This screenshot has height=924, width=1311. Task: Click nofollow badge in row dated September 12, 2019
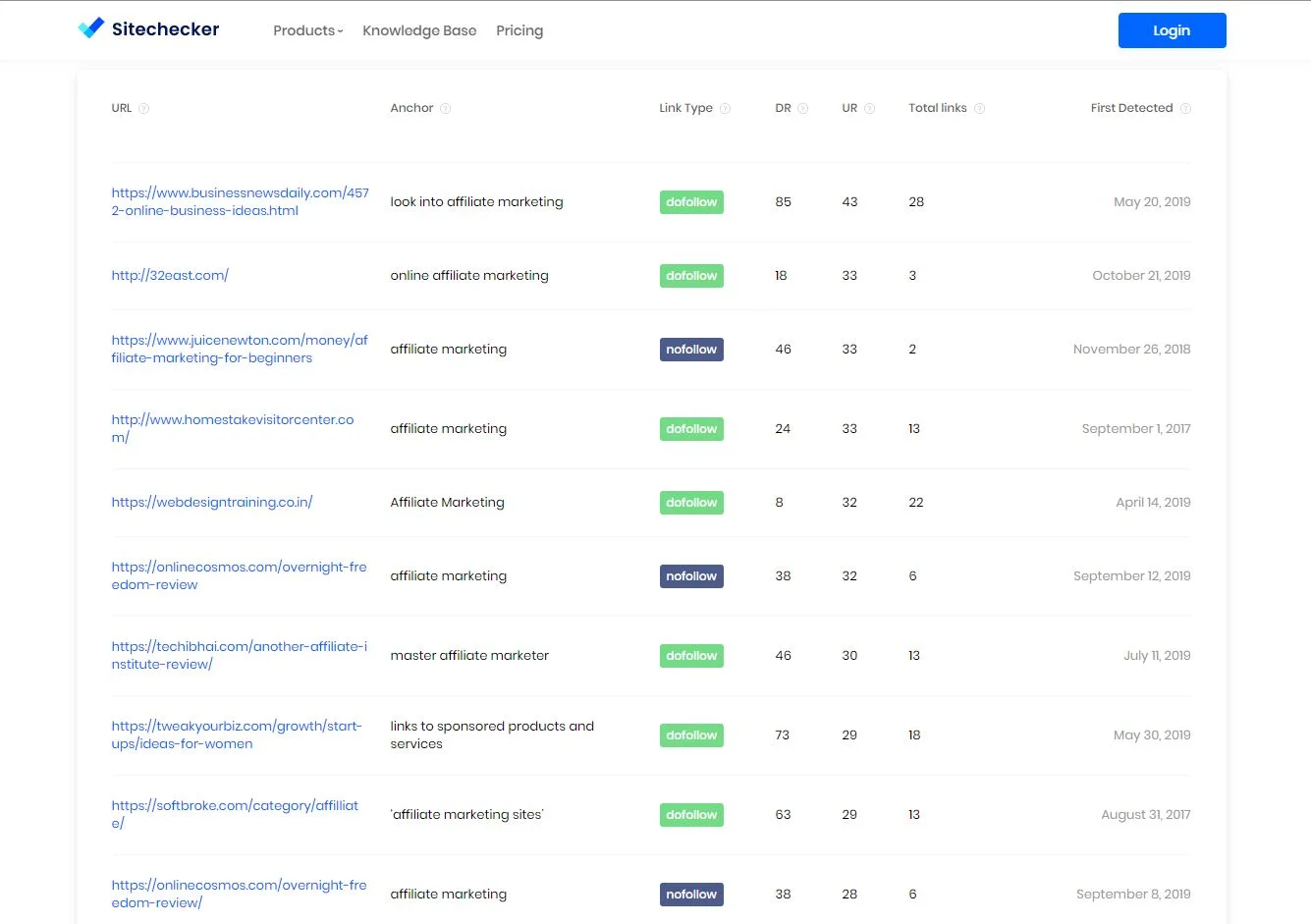coord(691,576)
